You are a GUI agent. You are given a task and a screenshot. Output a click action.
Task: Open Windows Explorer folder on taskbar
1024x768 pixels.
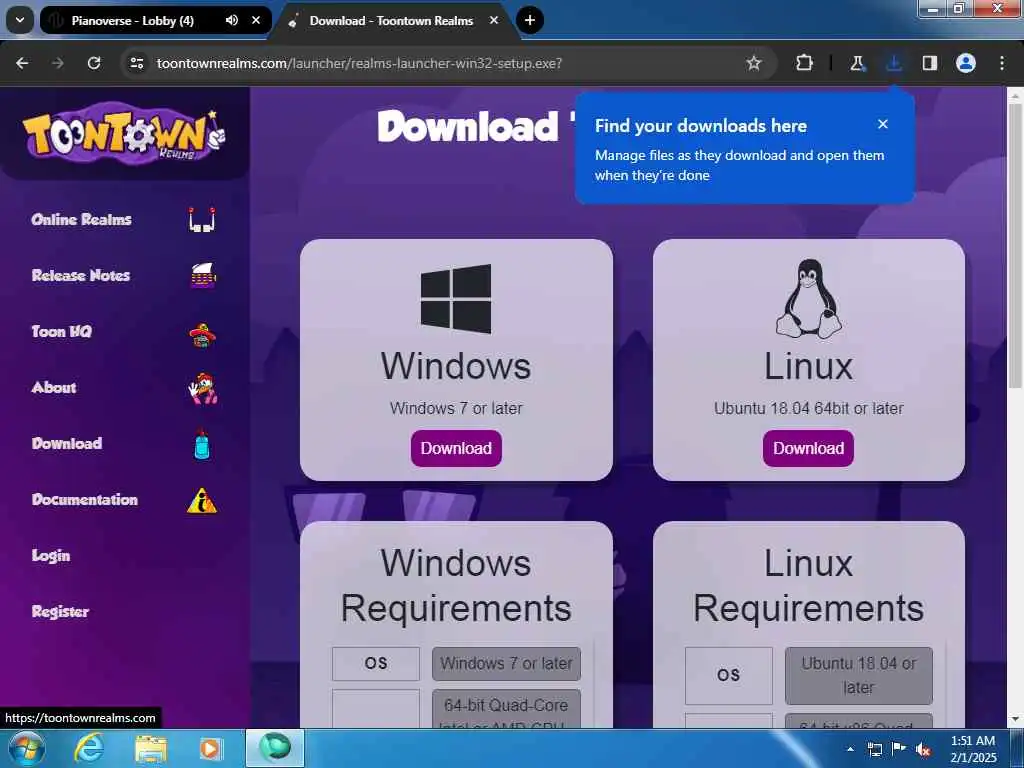(151, 749)
